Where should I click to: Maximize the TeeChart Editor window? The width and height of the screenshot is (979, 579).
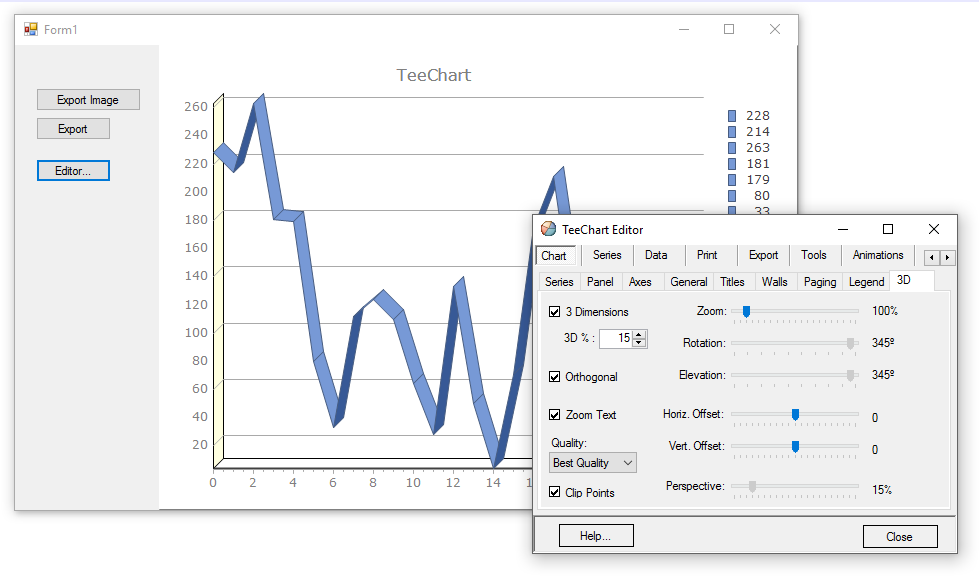coord(888,229)
